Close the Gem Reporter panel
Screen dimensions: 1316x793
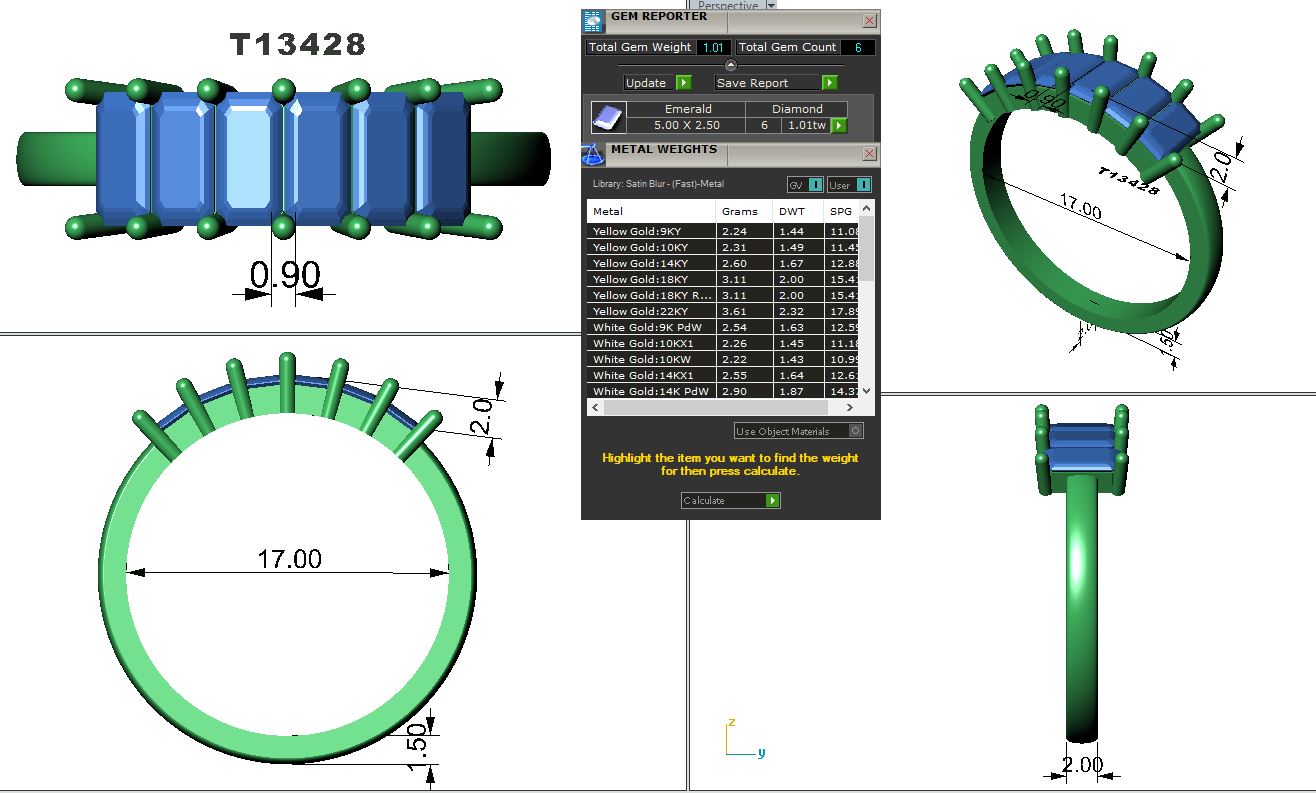click(x=869, y=20)
